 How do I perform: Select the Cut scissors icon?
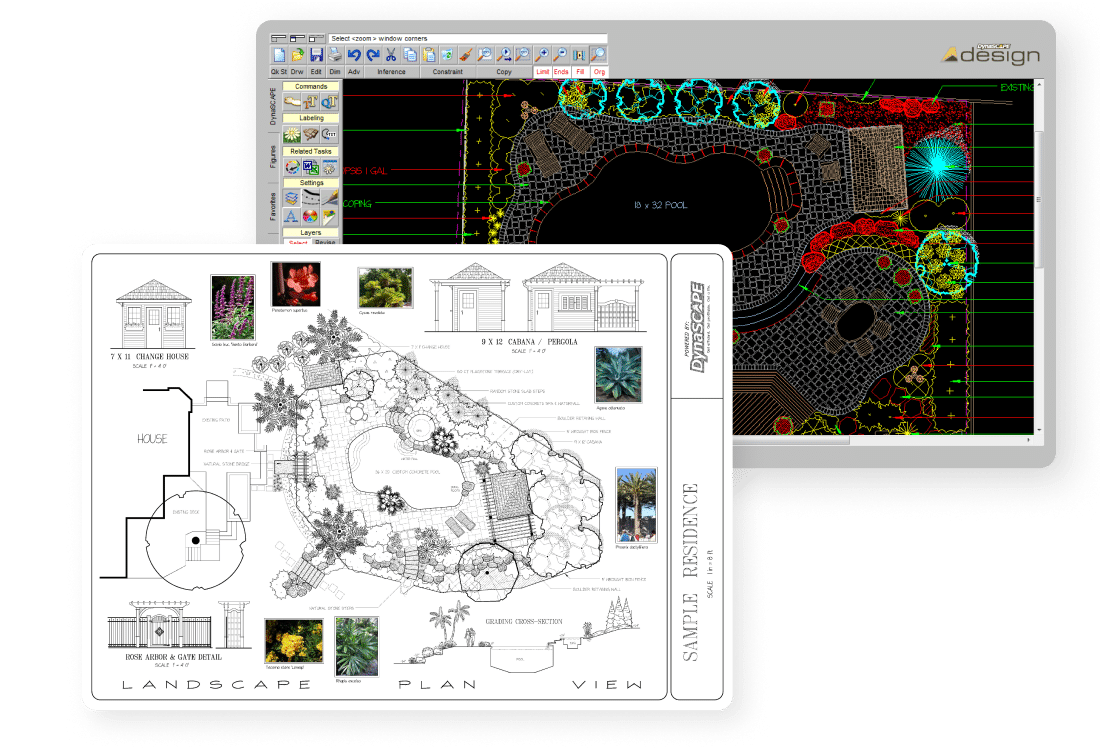tap(391, 54)
